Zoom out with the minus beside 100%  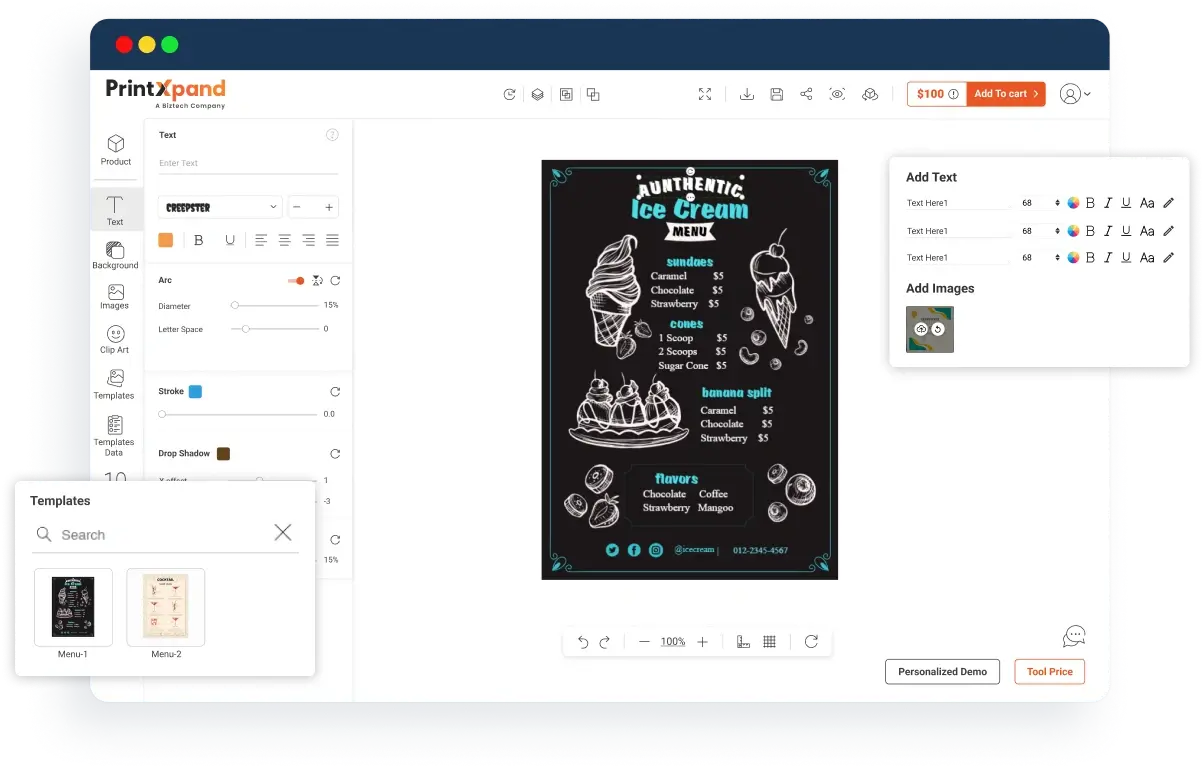click(x=644, y=642)
